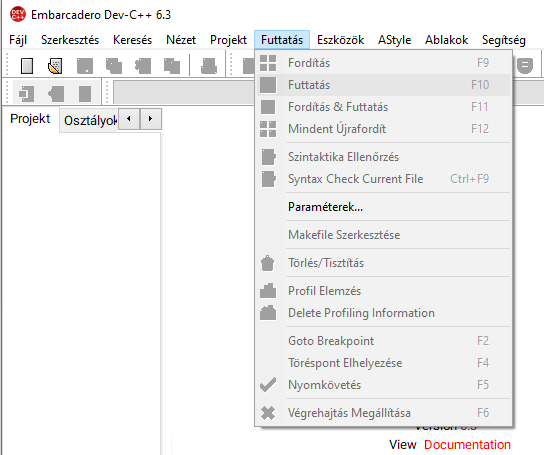Close the open Futtatás menu via its header
Image resolution: width=544 pixels, height=455 pixels.
coord(282,40)
